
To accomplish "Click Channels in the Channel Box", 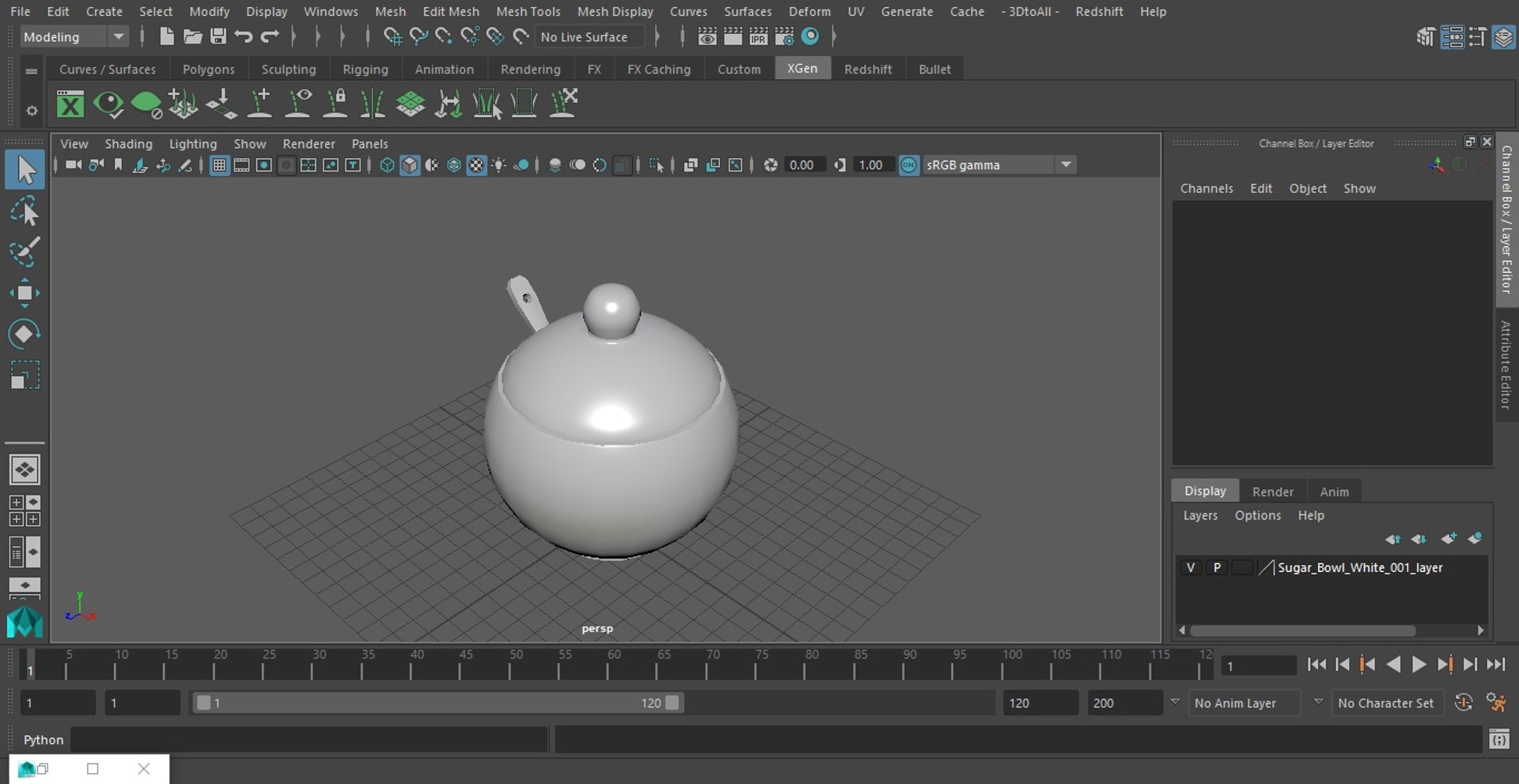I will 1206,188.
